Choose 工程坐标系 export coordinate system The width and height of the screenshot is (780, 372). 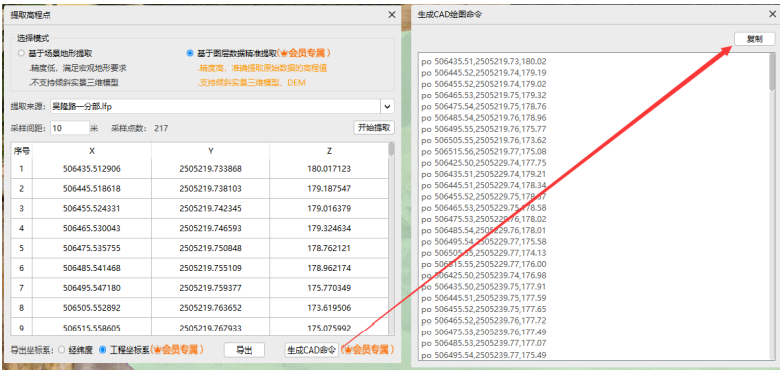click(102, 350)
